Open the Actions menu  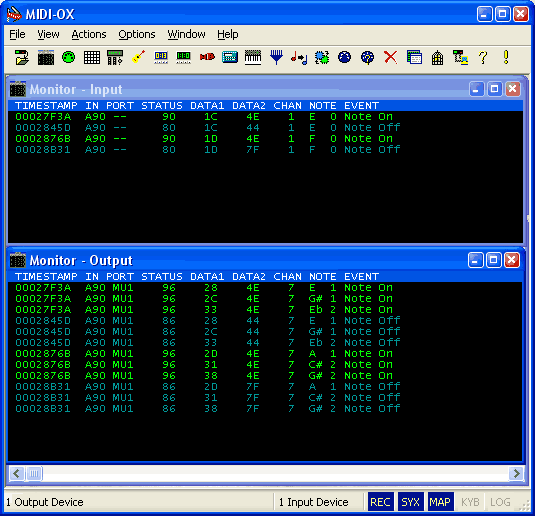tap(89, 34)
